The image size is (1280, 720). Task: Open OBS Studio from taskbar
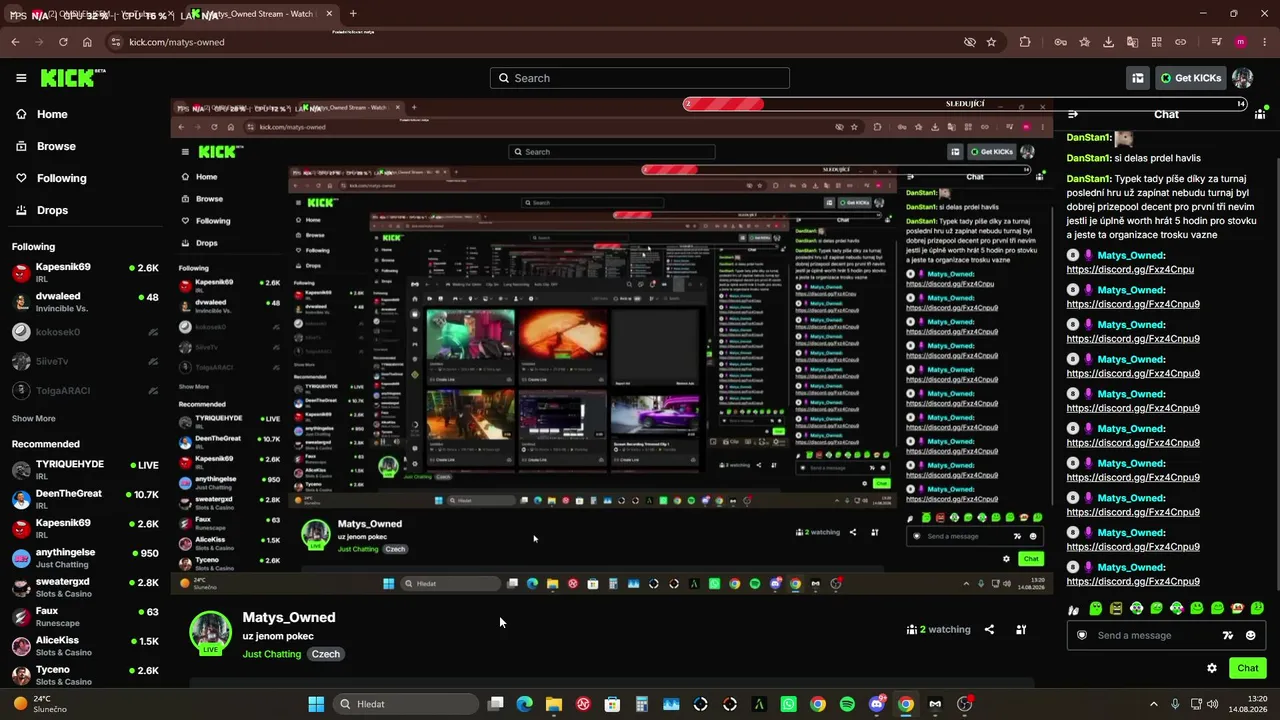pos(964,704)
